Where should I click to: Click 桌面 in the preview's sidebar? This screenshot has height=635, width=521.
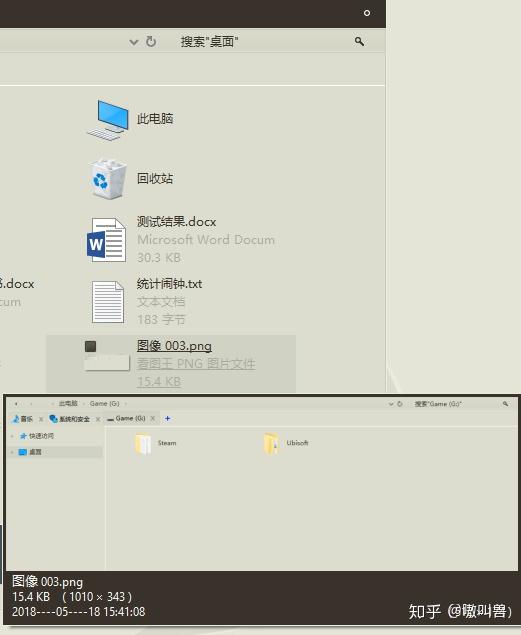pyautogui.click(x=30, y=452)
